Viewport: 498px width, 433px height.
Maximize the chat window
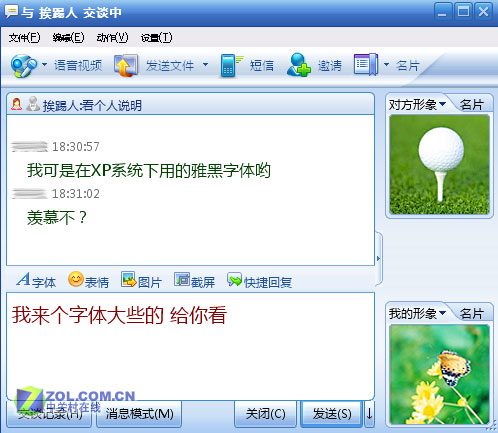pyautogui.click(x=463, y=12)
